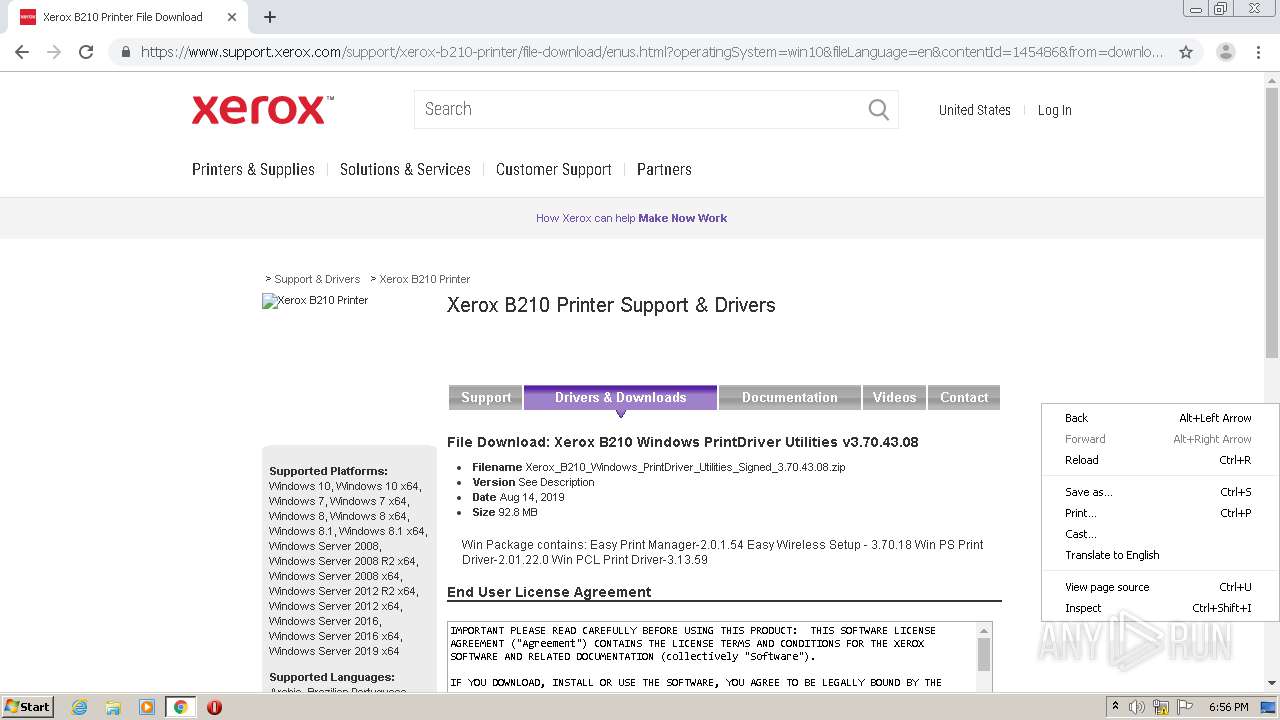Screen dimensions: 1280x720
Task: Select the Drivers & Downloads tab
Action: 620,397
